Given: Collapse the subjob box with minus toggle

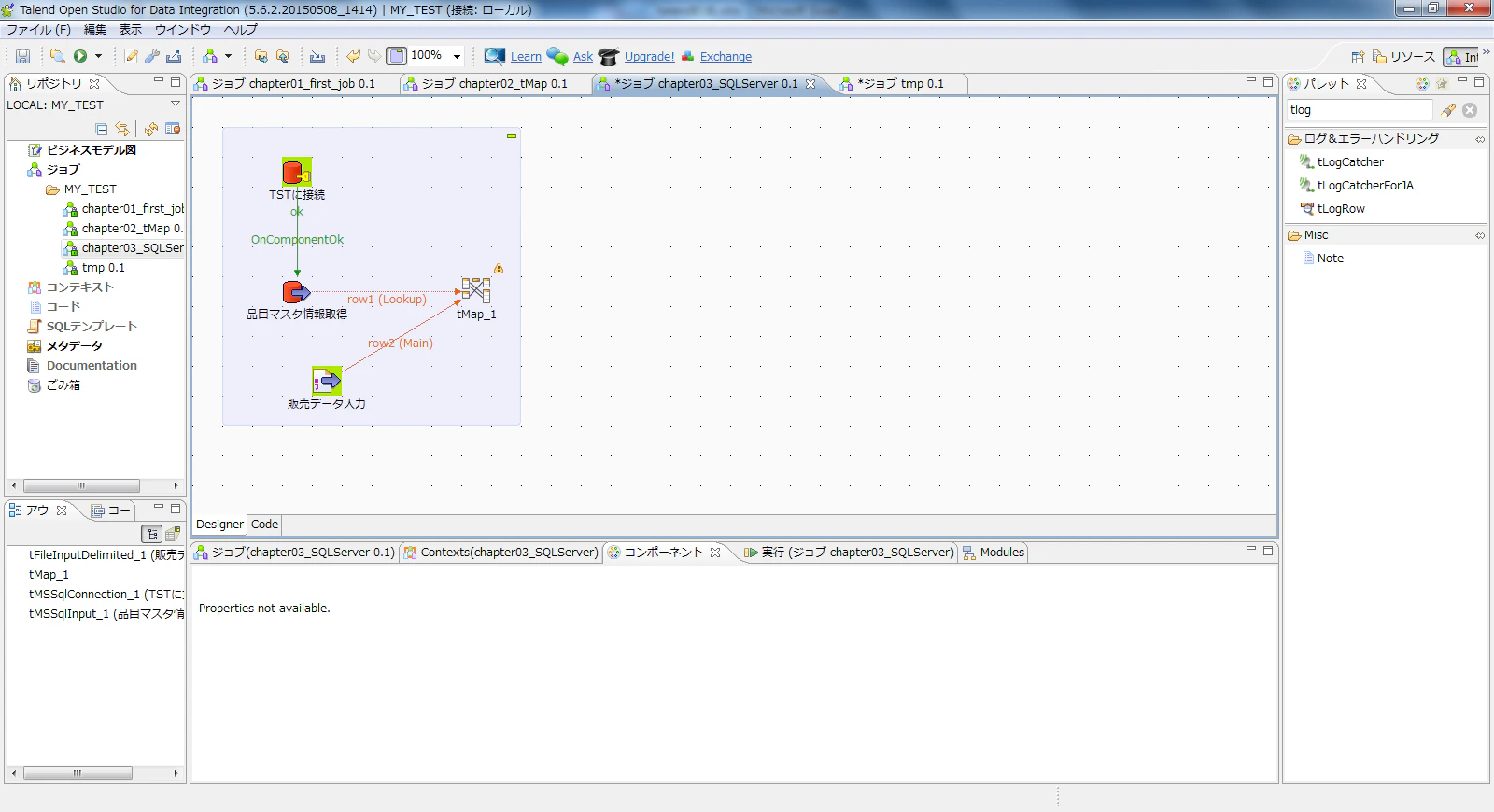Looking at the screenshot, I should [512, 136].
